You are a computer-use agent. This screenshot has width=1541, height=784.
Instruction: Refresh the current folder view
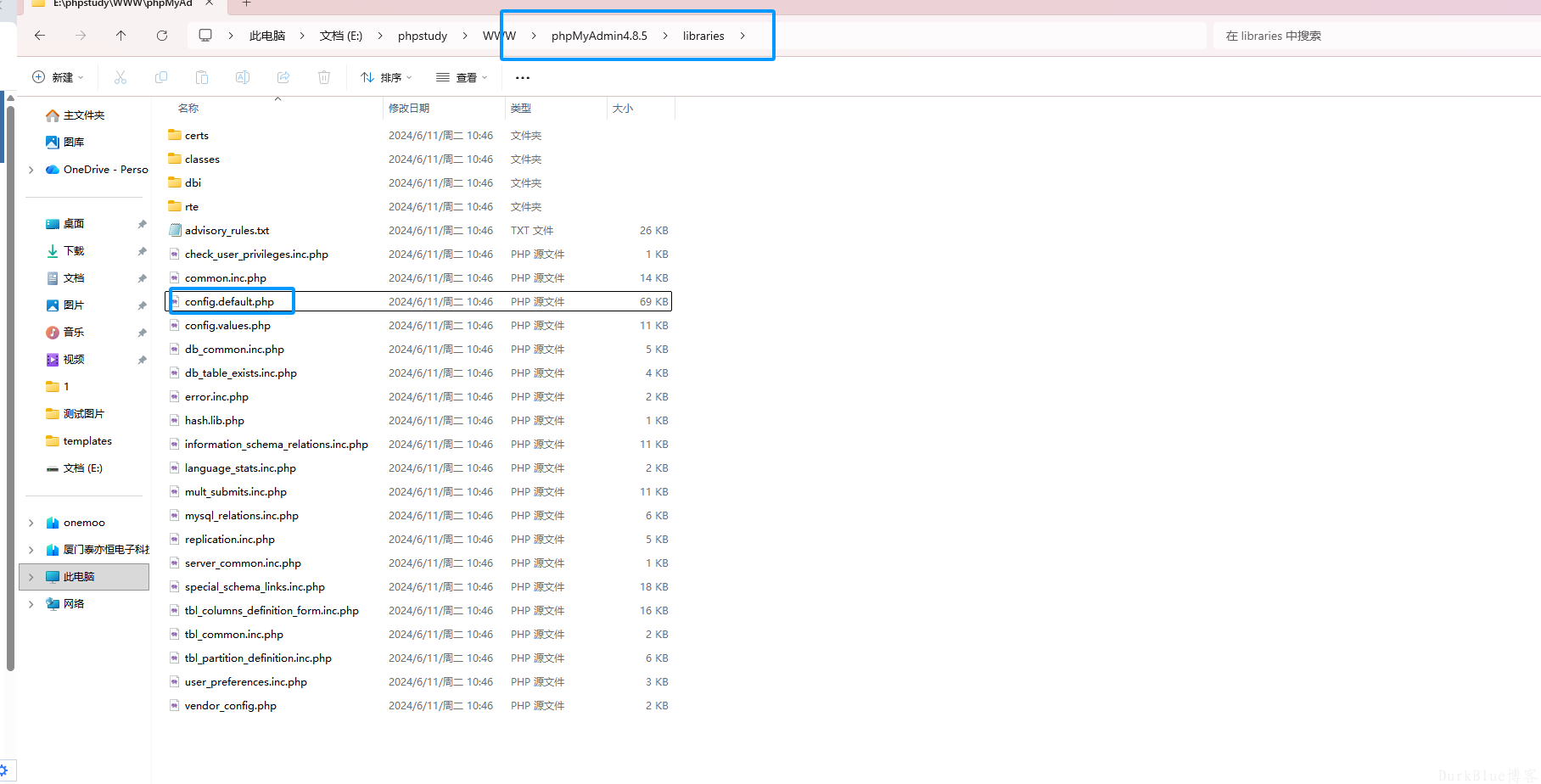pos(162,36)
